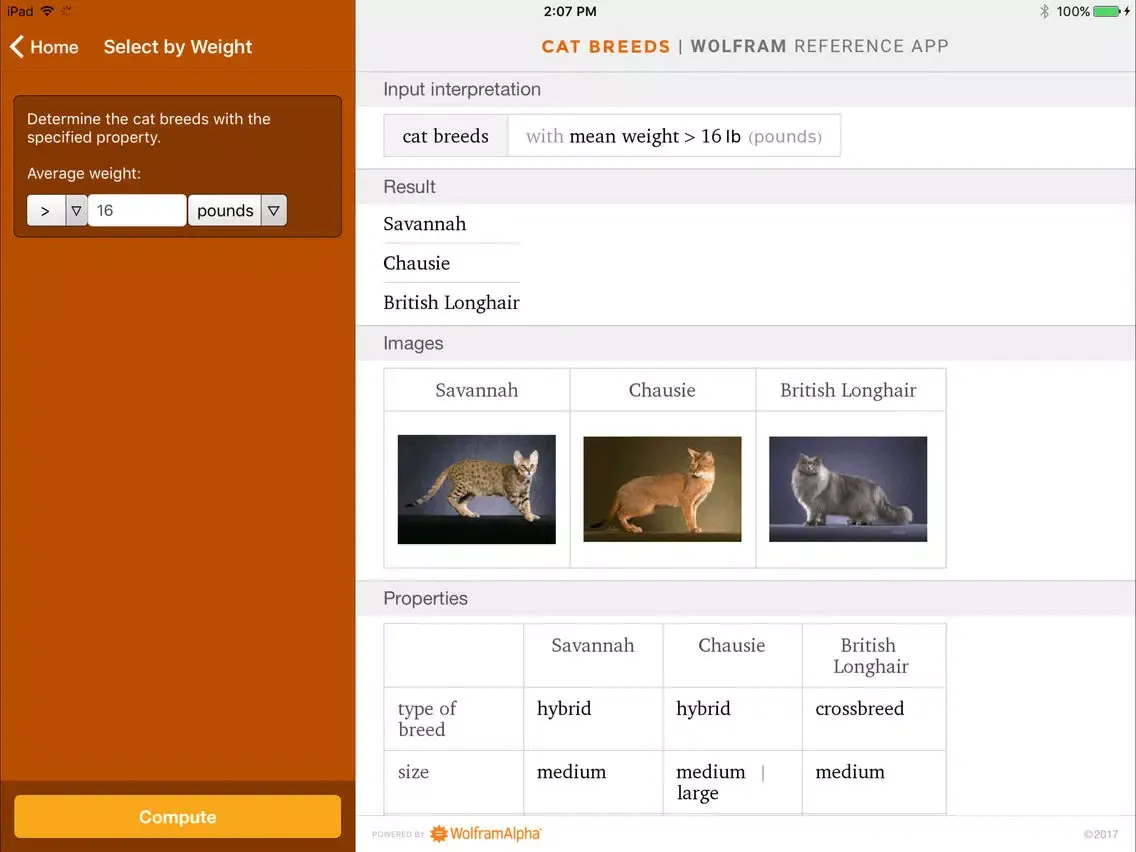Open British Longhair in the Result list
The image size is (1136, 852).
click(x=451, y=302)
